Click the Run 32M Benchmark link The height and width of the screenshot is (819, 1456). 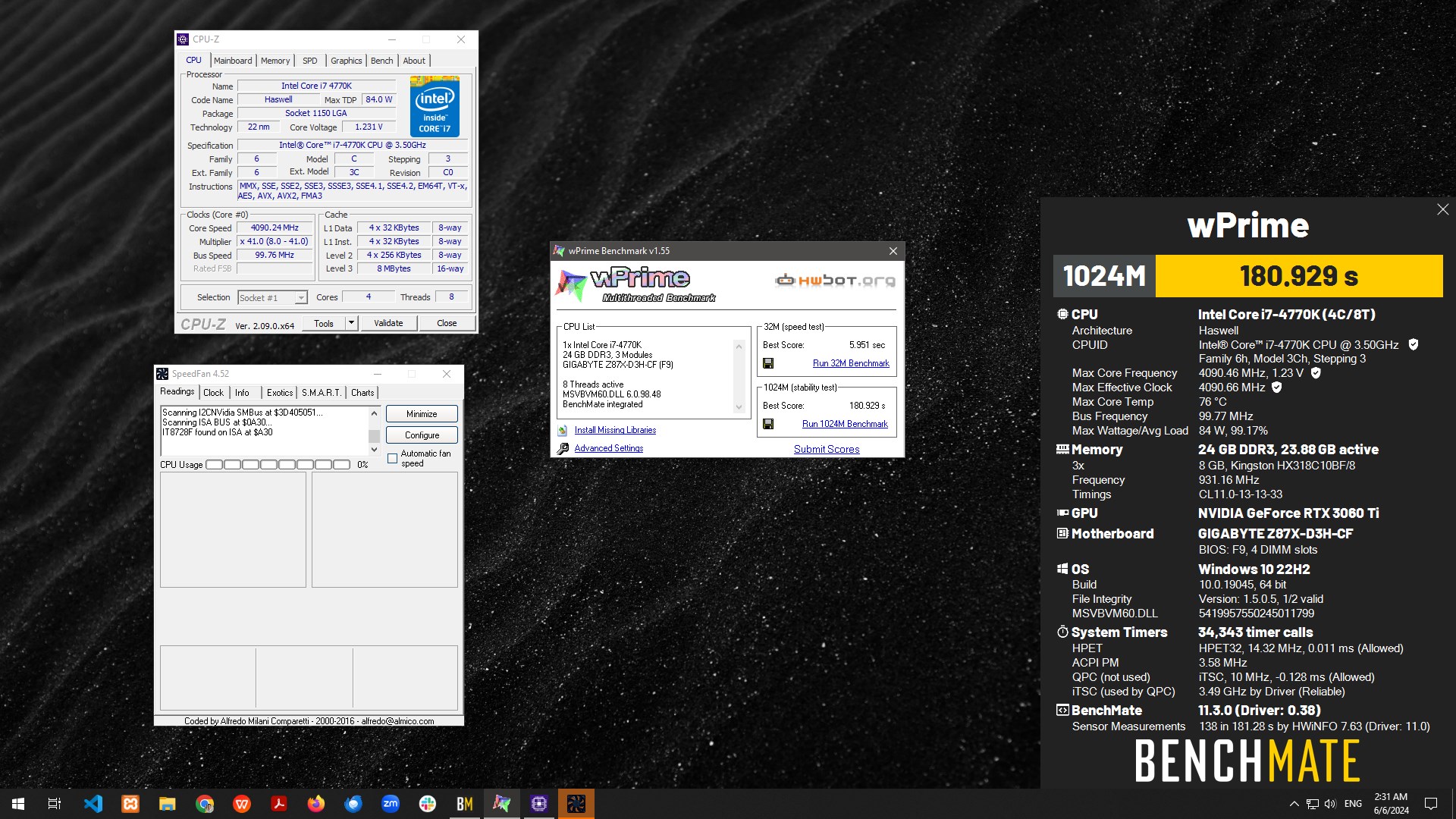851,363
